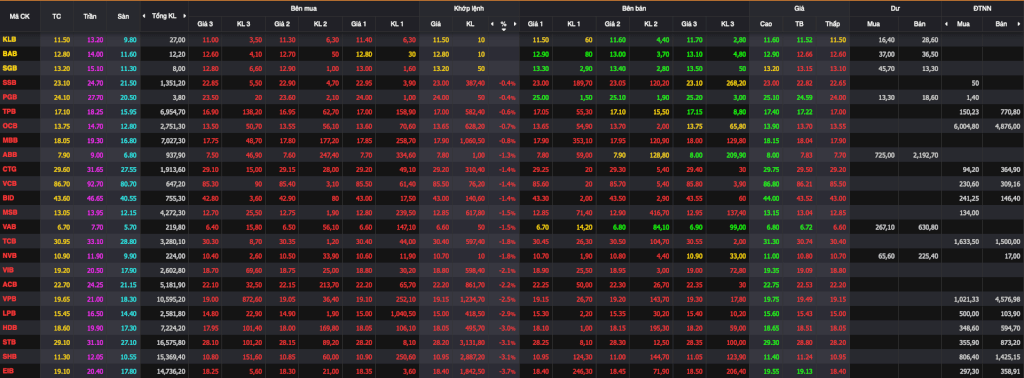Click the right arrow after ĐTNN Bán header
This screenshot has height=378, width=1024.
1019,24
